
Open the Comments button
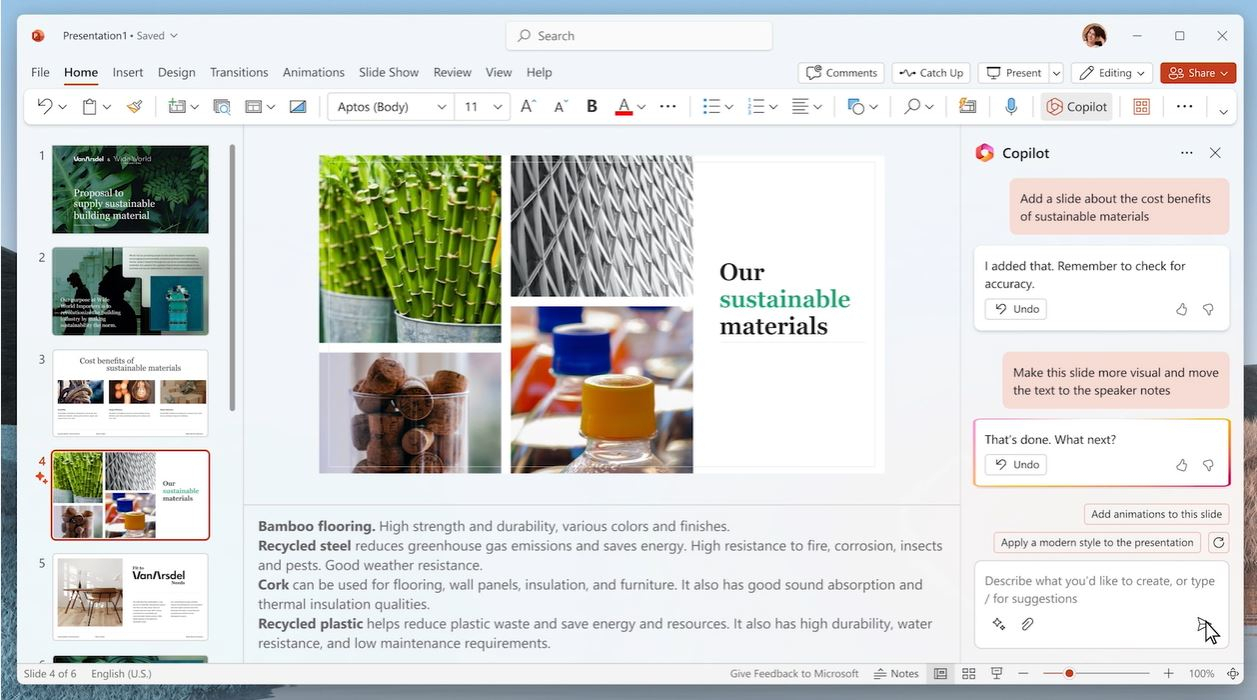click(x=841, y=73)
